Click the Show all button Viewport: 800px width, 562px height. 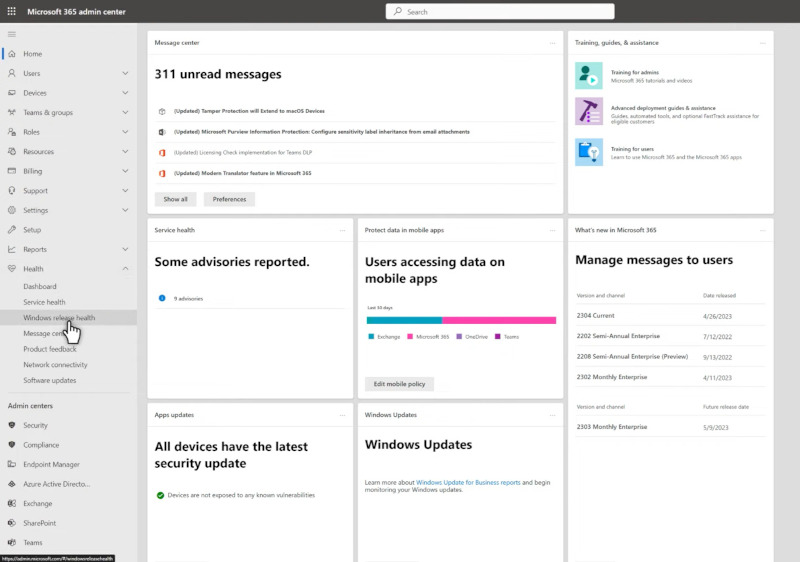click(x=176, y=199)
